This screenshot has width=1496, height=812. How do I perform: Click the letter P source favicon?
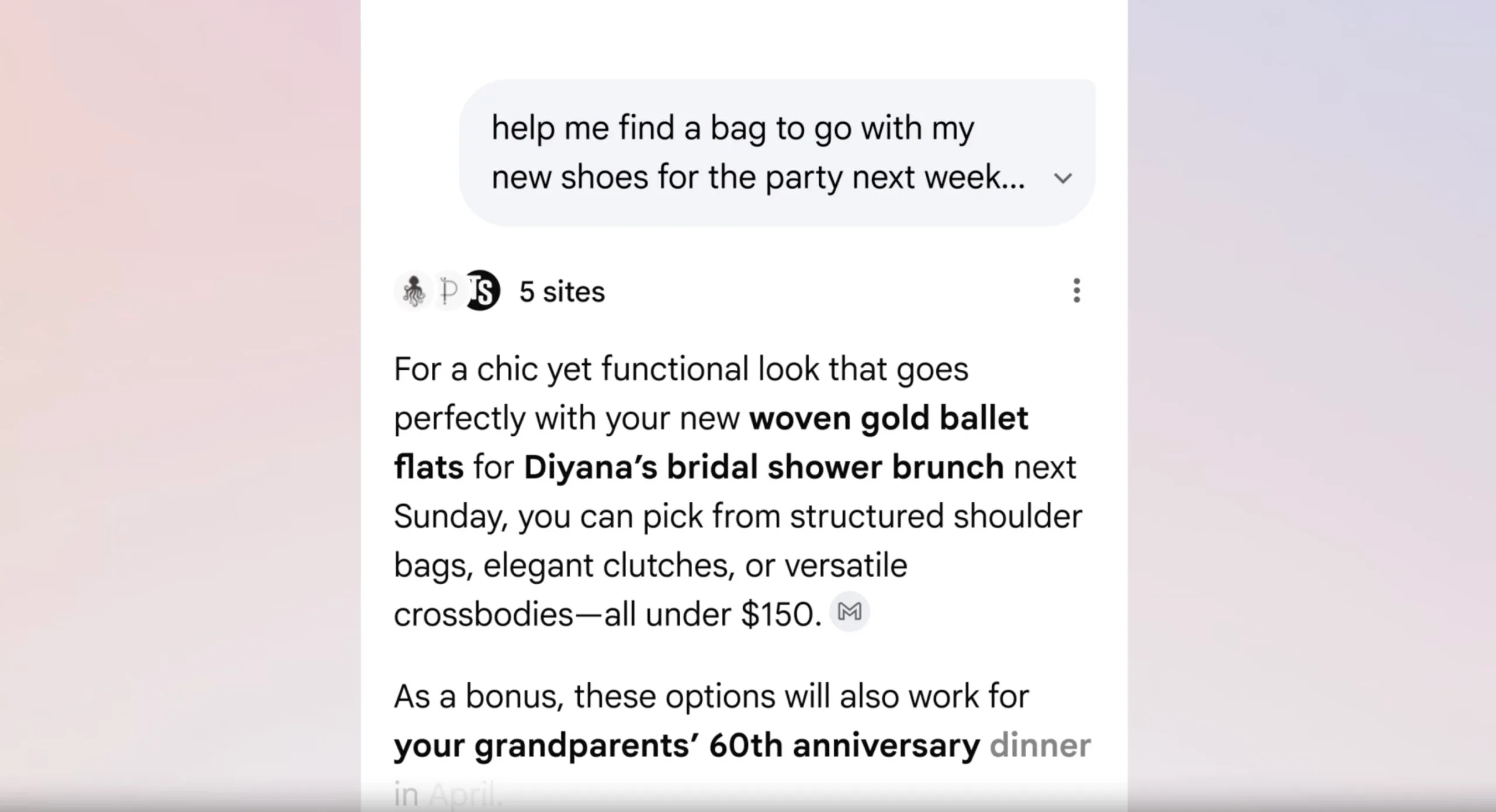(448, 291)
